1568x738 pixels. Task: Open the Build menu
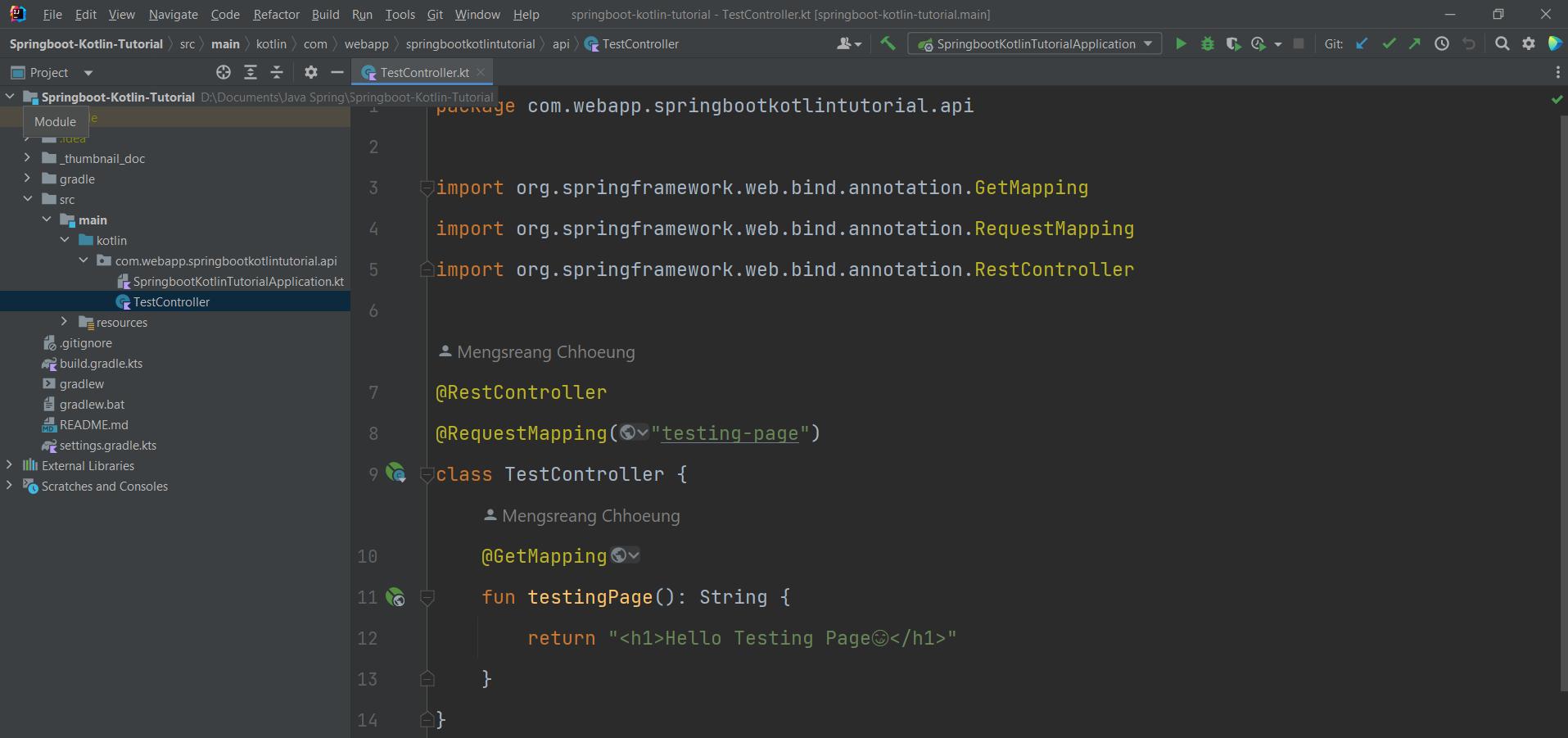pos(325,14)
